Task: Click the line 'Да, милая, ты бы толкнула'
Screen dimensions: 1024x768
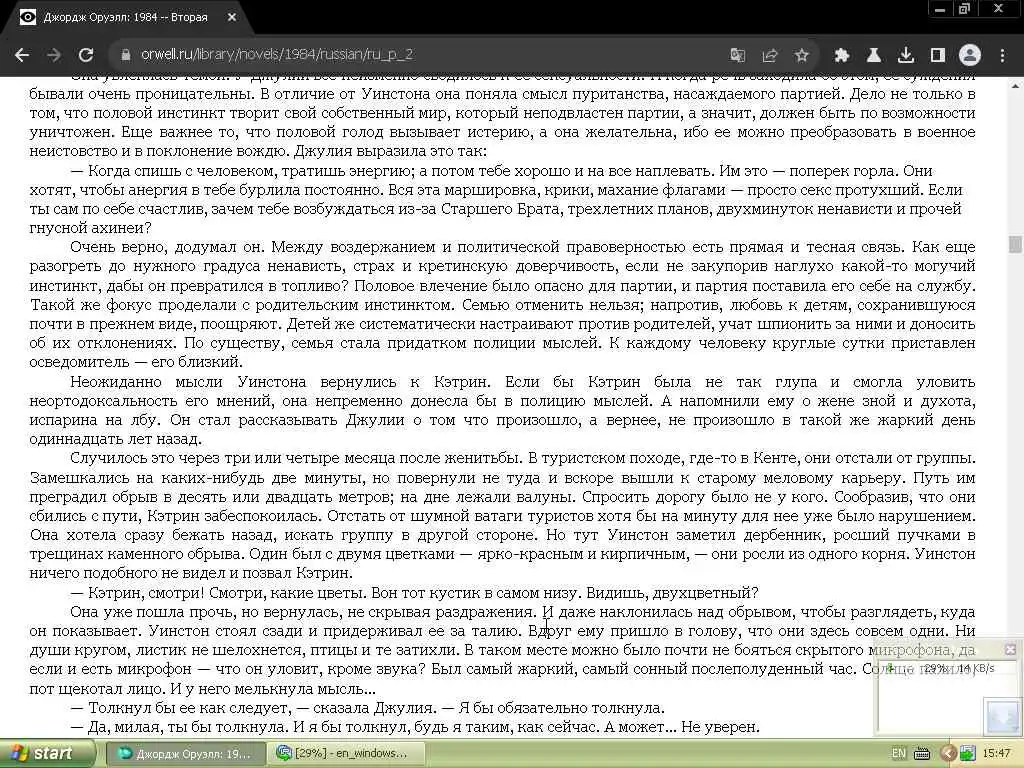Action: pos(187,727)
